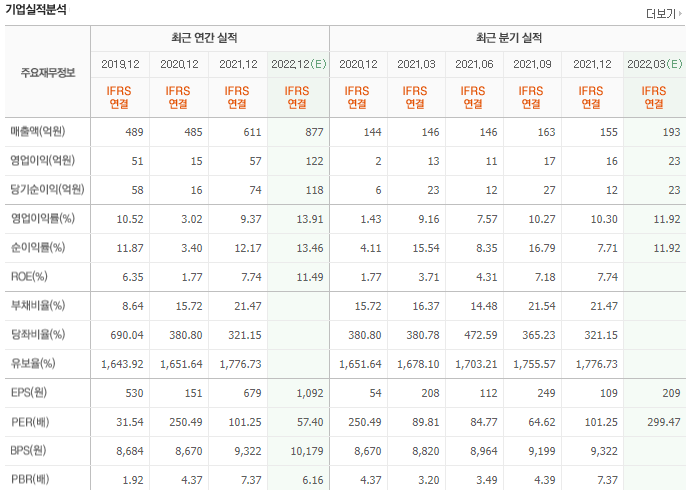Image resolution: width=690 pixels, height=490 pixels.
Task: Select the 2021.03 column header
Action: (416, 64)
